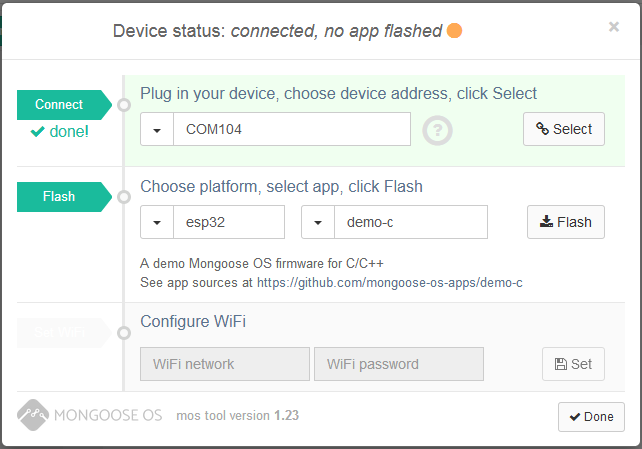Click the Done button
This screenshot has height=449, width=642.
click(x=591, y=416)
